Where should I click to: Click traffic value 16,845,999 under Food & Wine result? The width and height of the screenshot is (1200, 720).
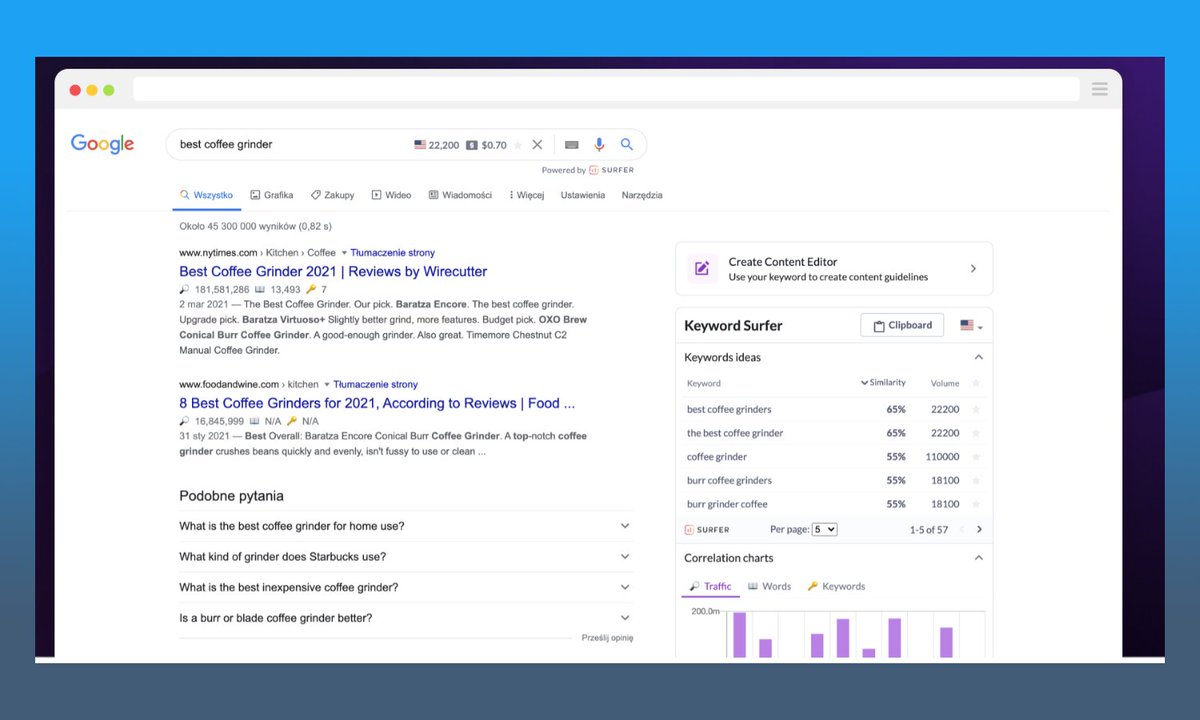pyautogui.click(x=219, y=421)
